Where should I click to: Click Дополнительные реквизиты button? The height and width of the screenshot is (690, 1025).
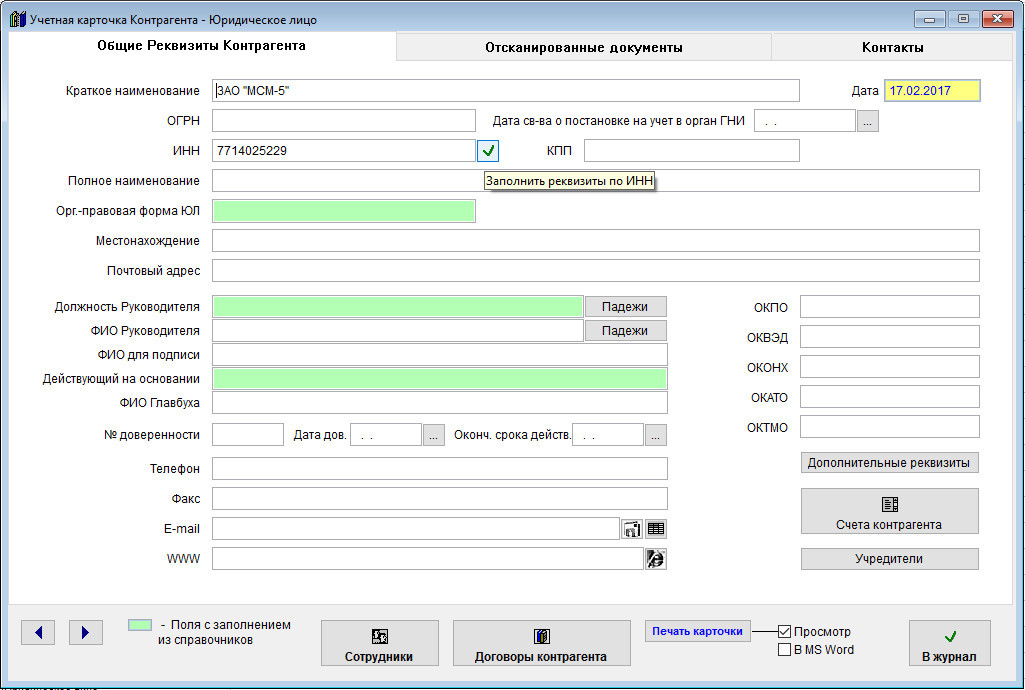[x=889, y=463]
